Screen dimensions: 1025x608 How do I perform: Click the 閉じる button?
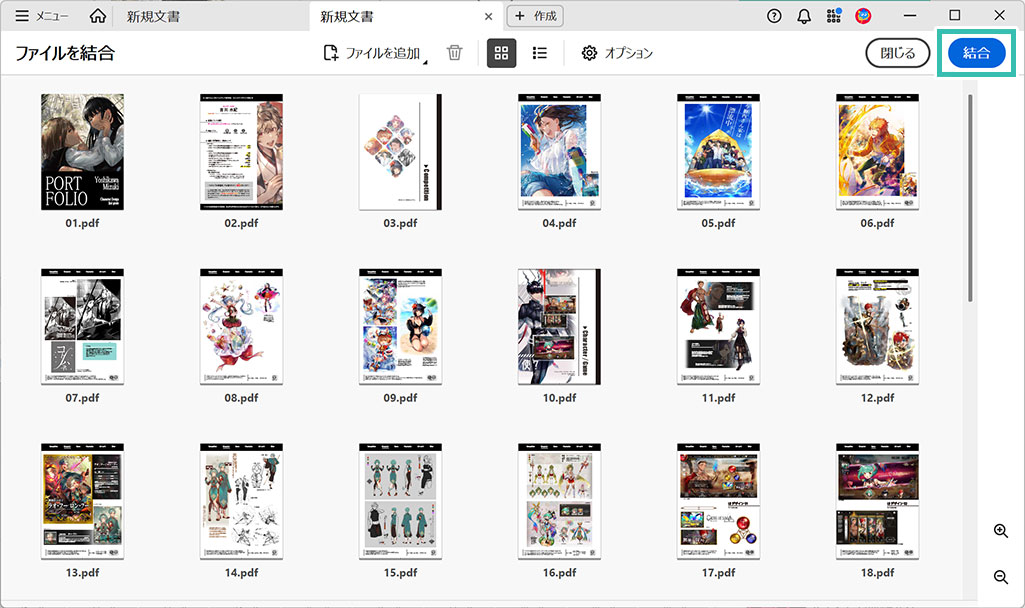(897, 54)
